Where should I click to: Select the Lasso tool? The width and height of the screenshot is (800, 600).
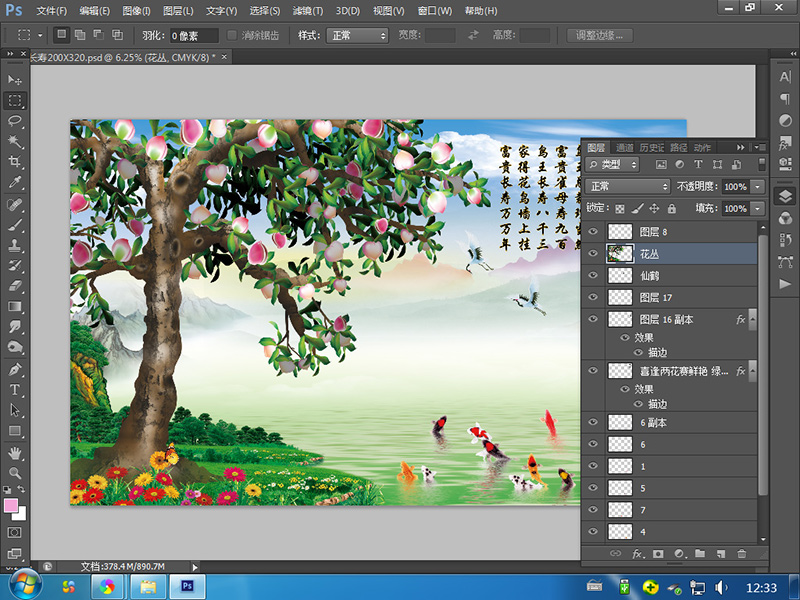[x=14, y=121]
